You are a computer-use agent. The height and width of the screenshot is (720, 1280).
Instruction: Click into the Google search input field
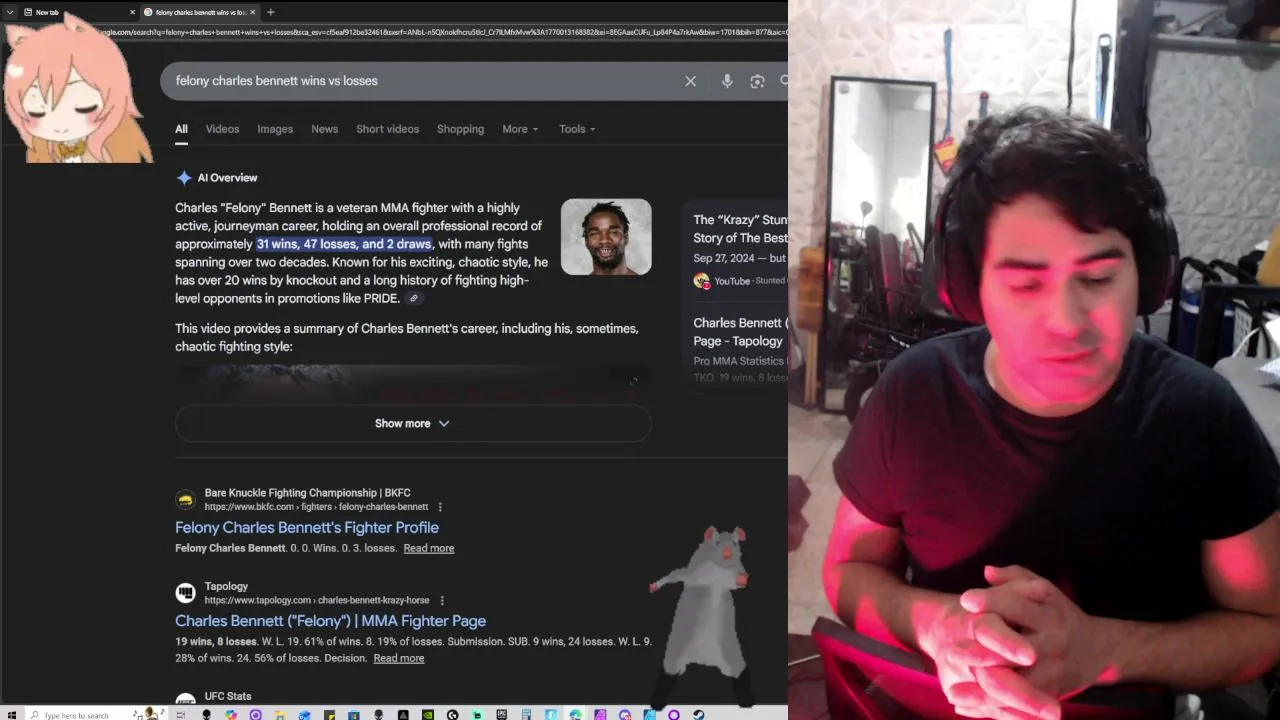point(420,81)
